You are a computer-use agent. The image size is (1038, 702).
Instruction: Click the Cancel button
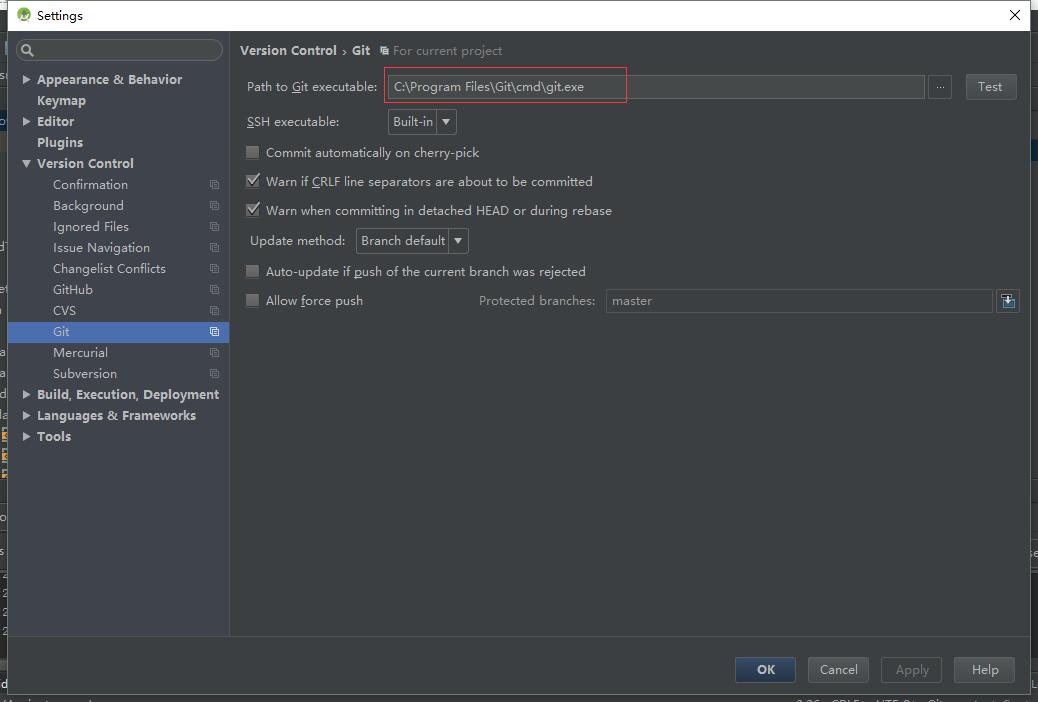point(838,670)
